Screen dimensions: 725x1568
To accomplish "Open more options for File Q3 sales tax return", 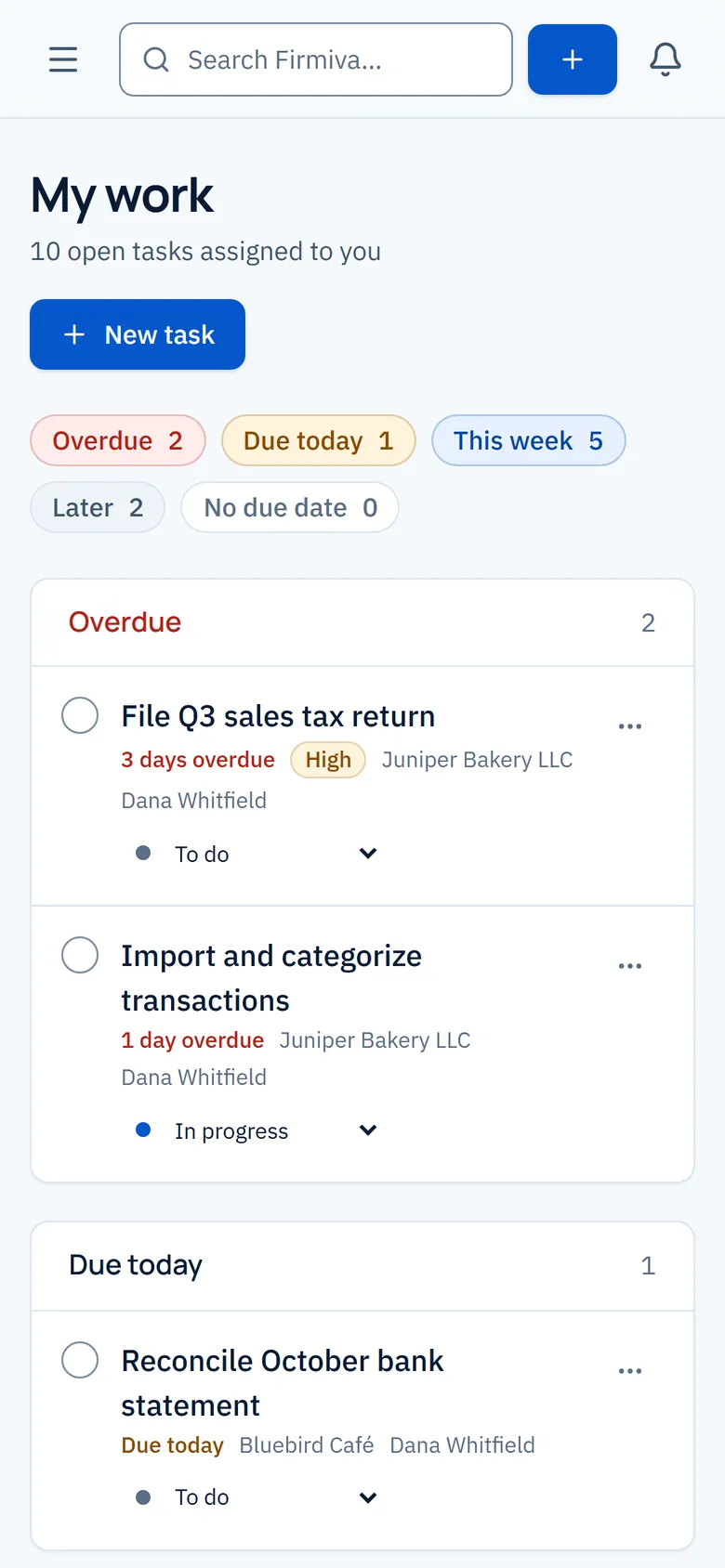I will (x=630, y=726).
